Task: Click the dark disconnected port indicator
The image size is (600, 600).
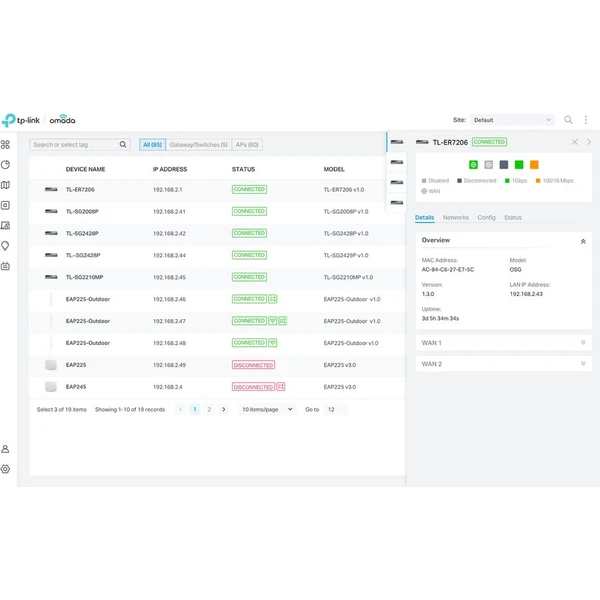Action: coord(504,165)
